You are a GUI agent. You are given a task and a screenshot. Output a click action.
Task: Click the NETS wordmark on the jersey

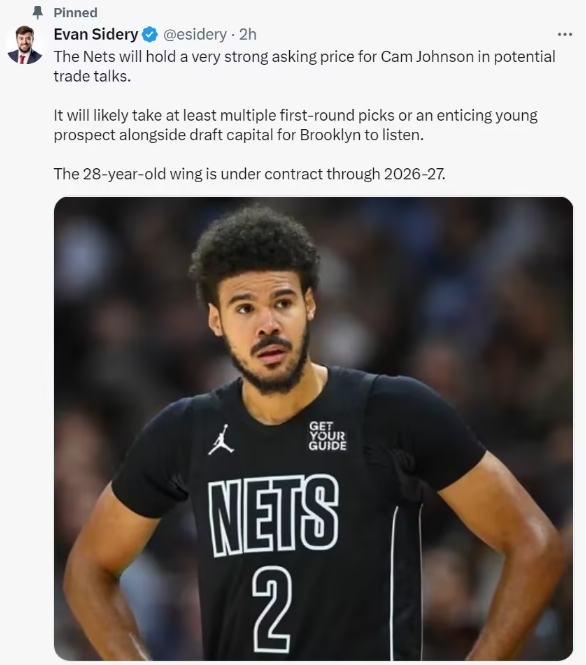click(273, 514)
